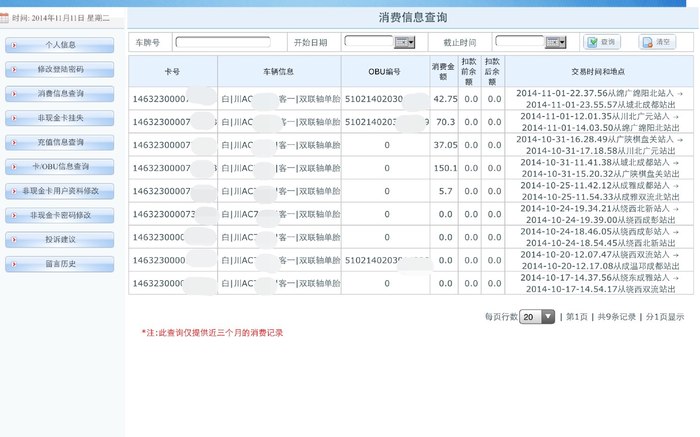Open 留言历史 in the sidebar
Viewport: 700px width, 437px height.
pyautogui.click(x=60, y=264)
